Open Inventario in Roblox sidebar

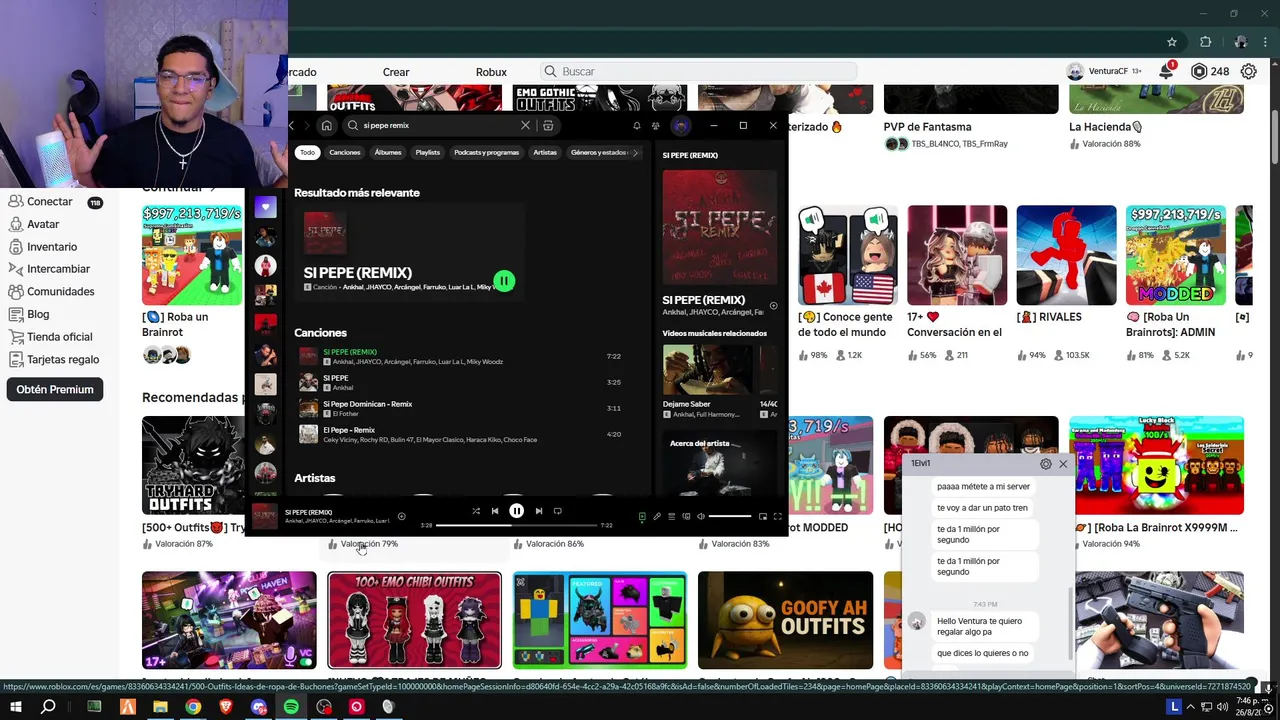click(x=52, y=246)
